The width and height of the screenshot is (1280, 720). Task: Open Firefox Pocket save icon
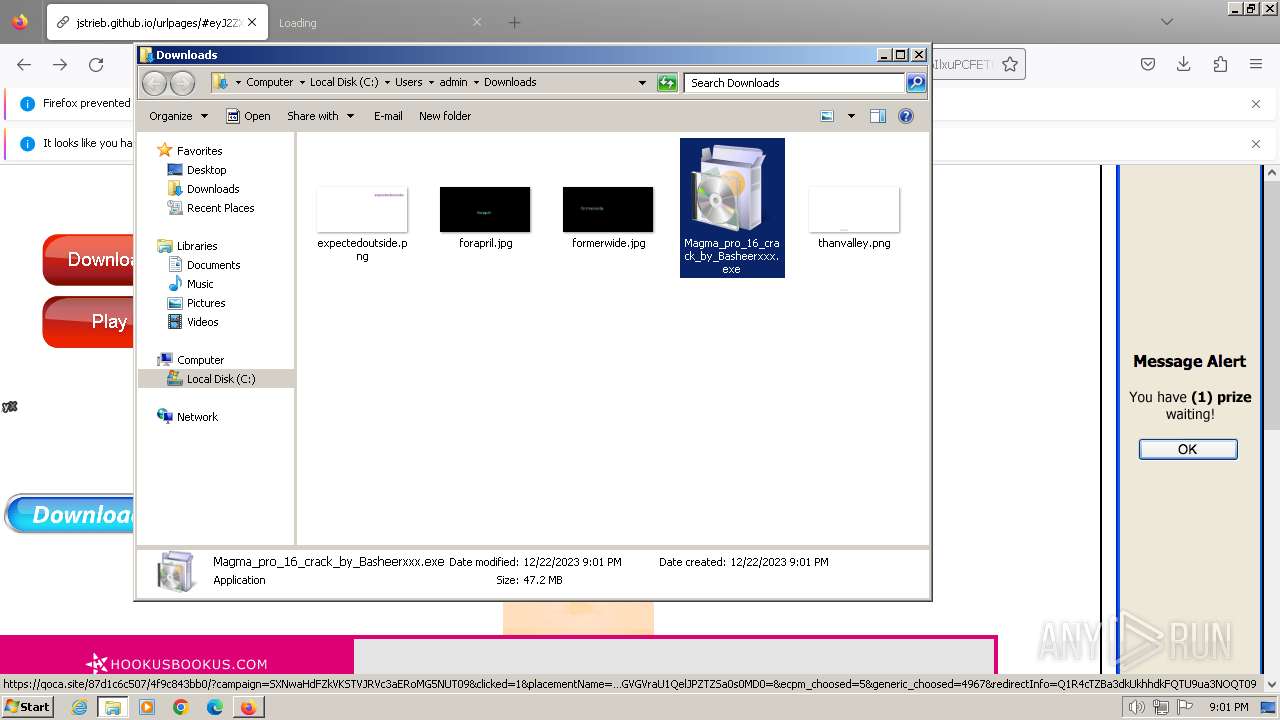click(1148, 64)
